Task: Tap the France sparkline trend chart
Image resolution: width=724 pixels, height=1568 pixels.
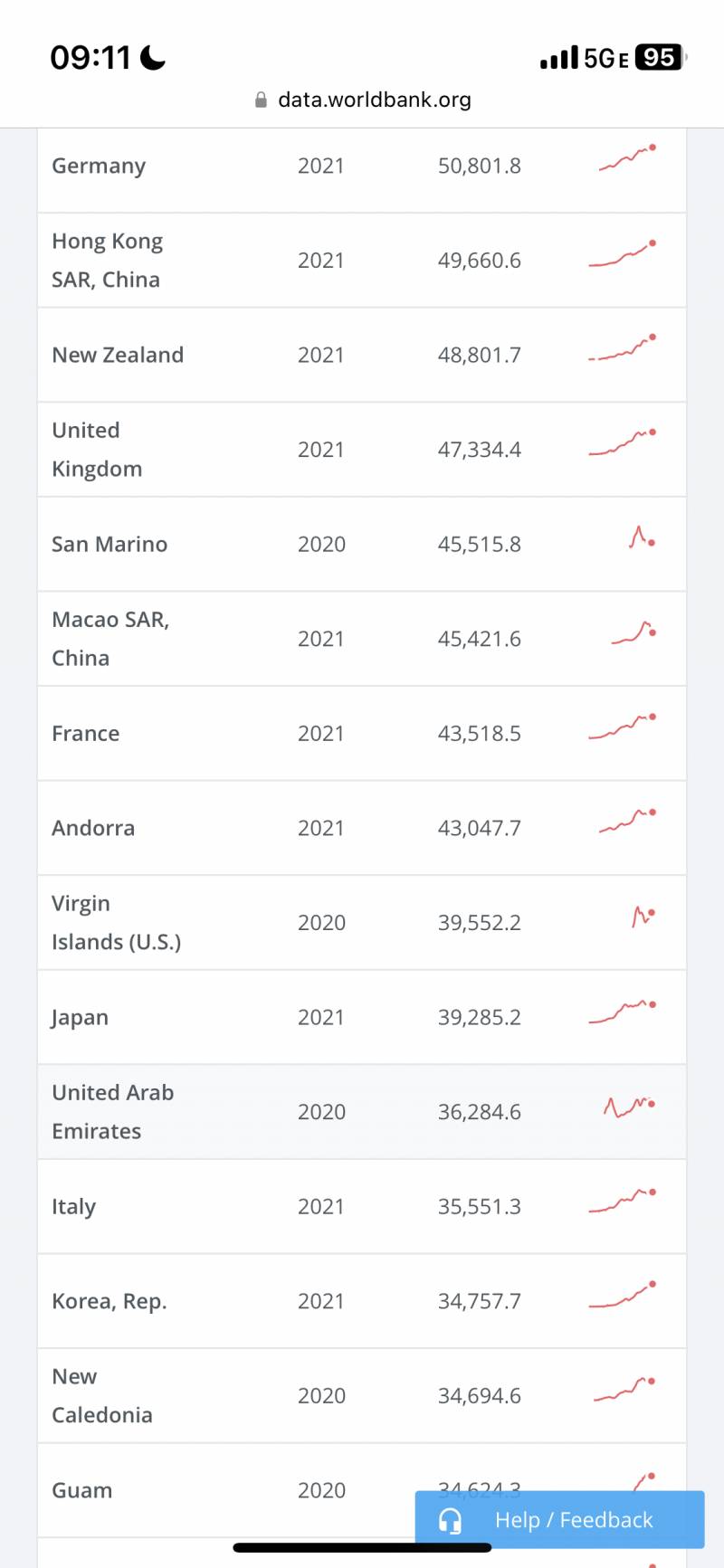Action: point(623,727)
